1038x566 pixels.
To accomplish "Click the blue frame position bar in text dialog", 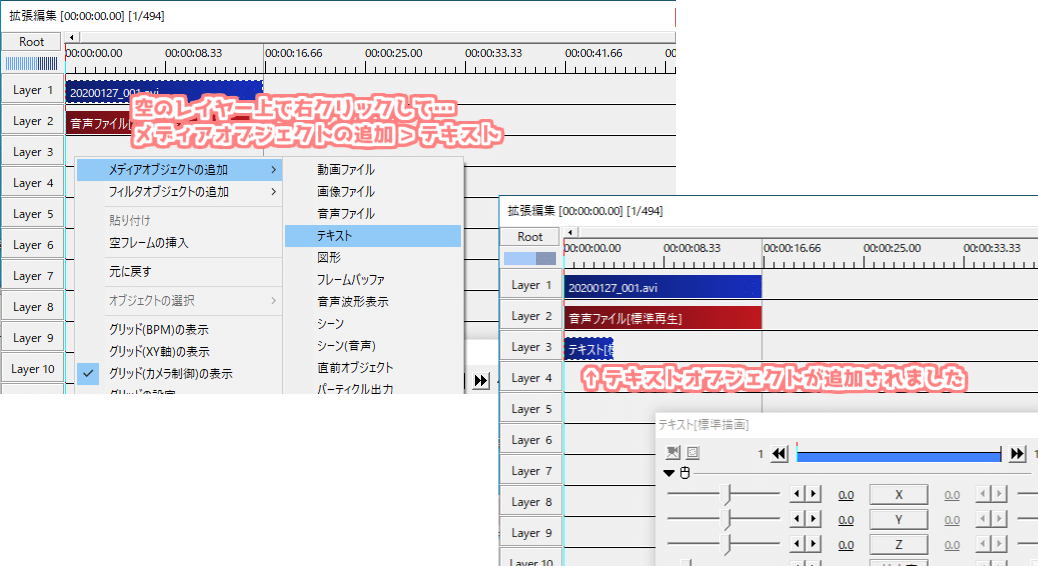I will point(898,455).
